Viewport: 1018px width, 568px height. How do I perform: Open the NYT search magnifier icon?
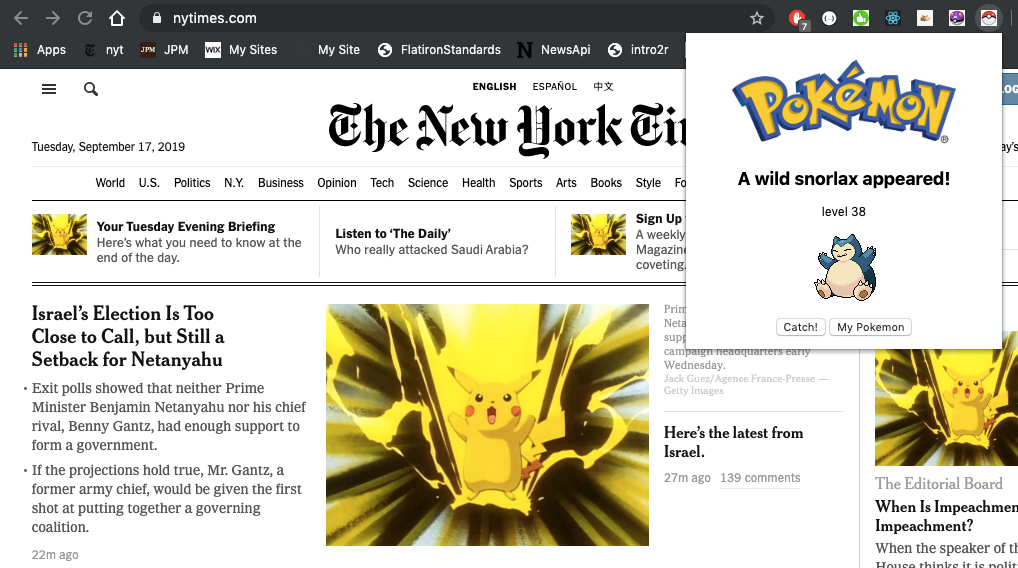coord(91,89)
